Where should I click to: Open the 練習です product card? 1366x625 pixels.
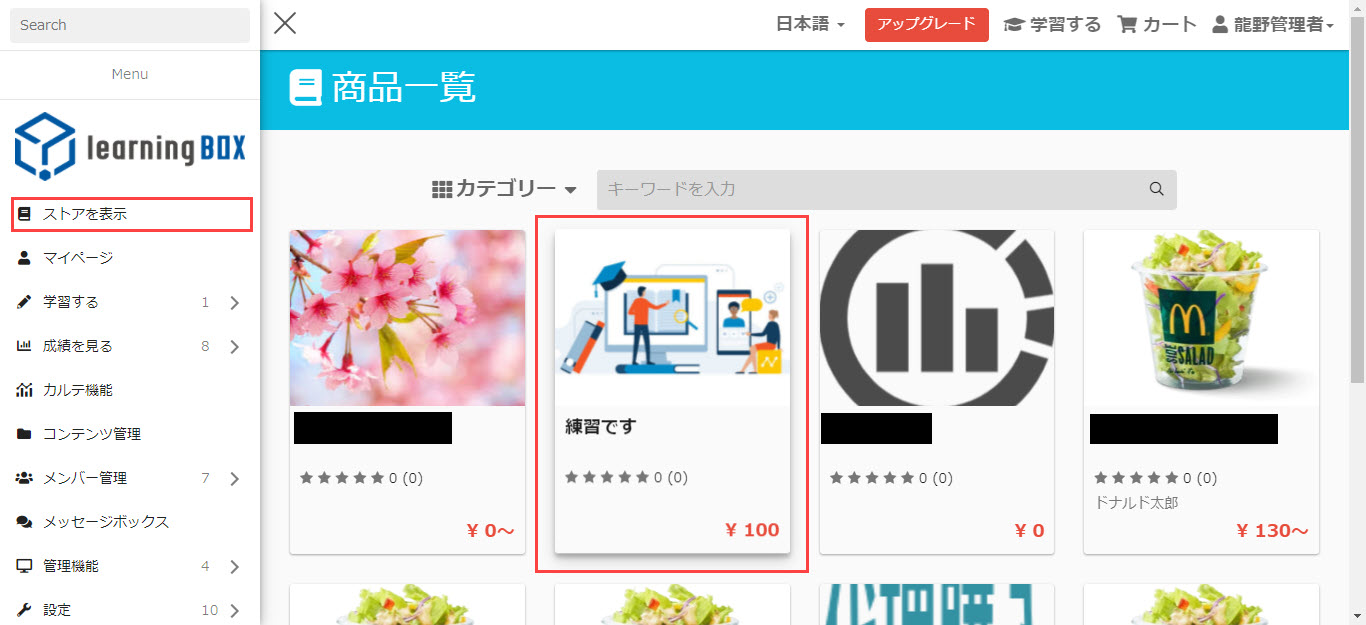tap(672, 391)
